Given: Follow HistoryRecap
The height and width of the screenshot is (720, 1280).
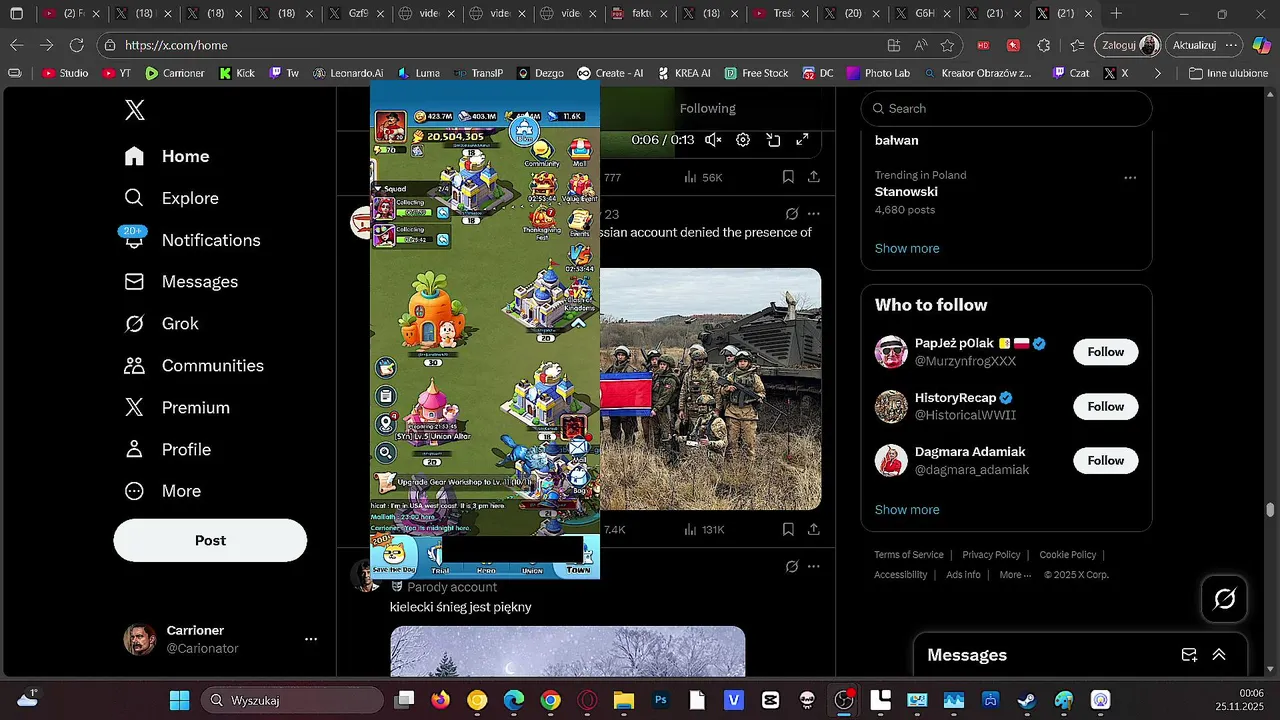Looking at the screenshot, I should click(x=1106, y=406).
